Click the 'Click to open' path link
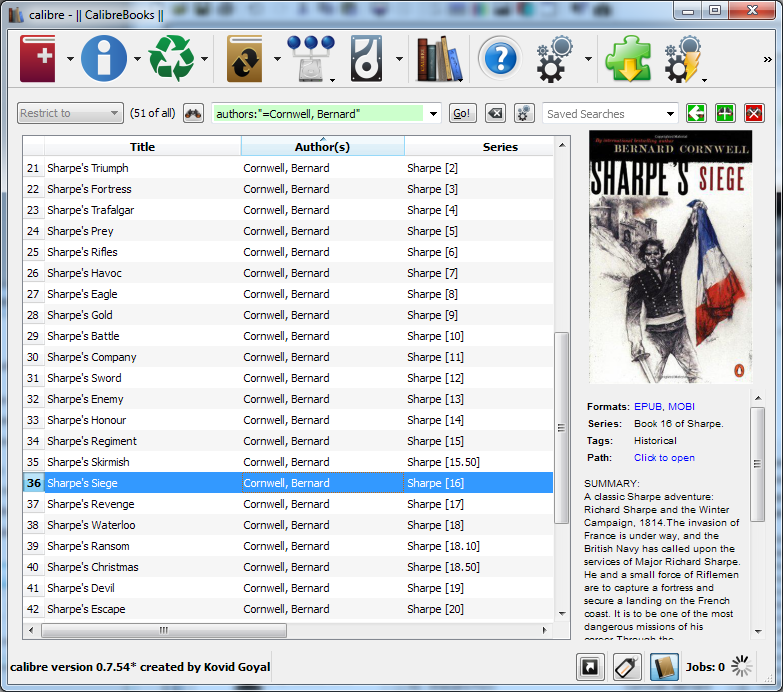The height and width of the screenshot is (692, 783). (664, 458)
